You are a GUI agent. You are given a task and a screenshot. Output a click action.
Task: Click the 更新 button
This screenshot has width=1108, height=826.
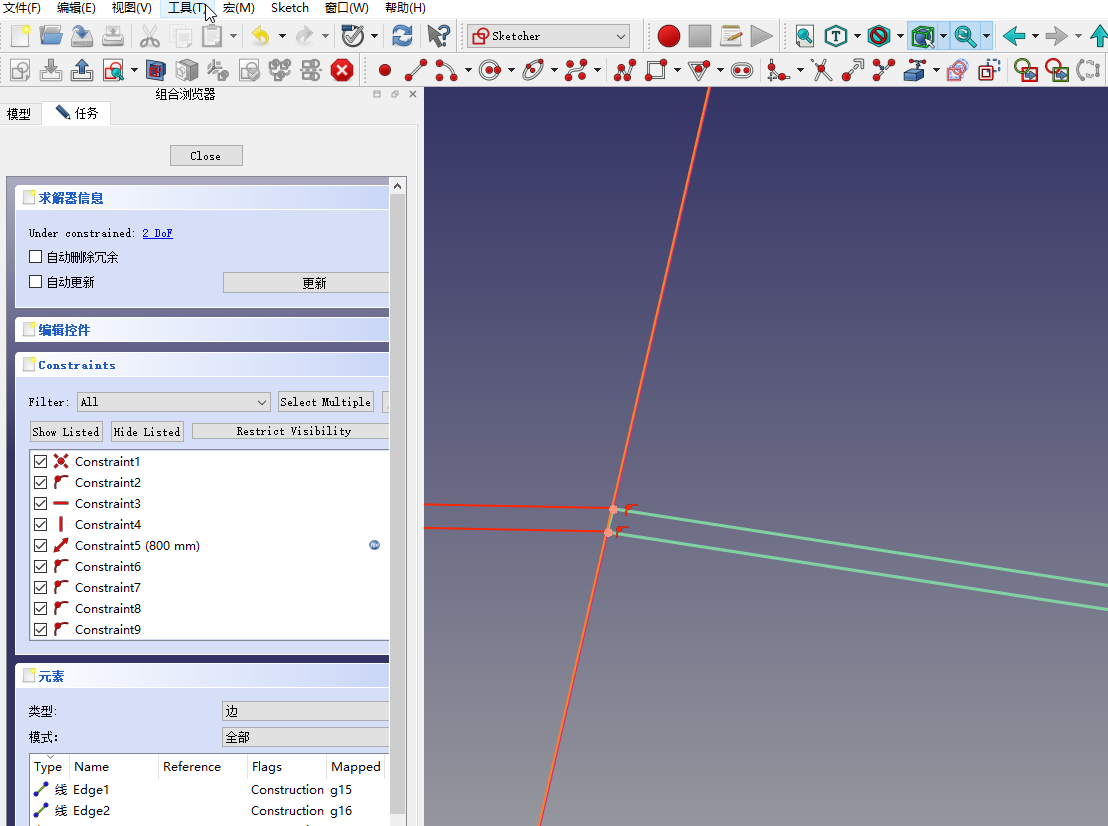pos(306,283)
